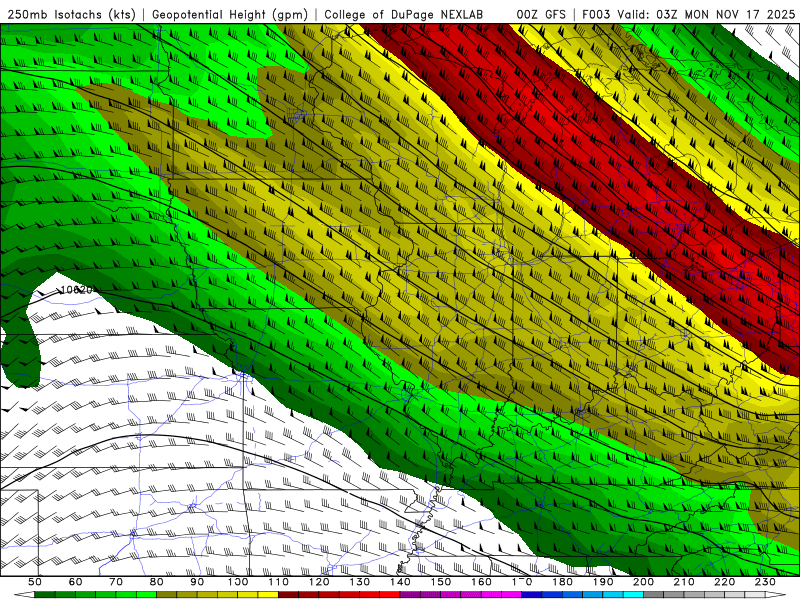Viewport: 800px width, 600px height.
Task: Click the 180 value on the color bar
Action: pos(562,582)
